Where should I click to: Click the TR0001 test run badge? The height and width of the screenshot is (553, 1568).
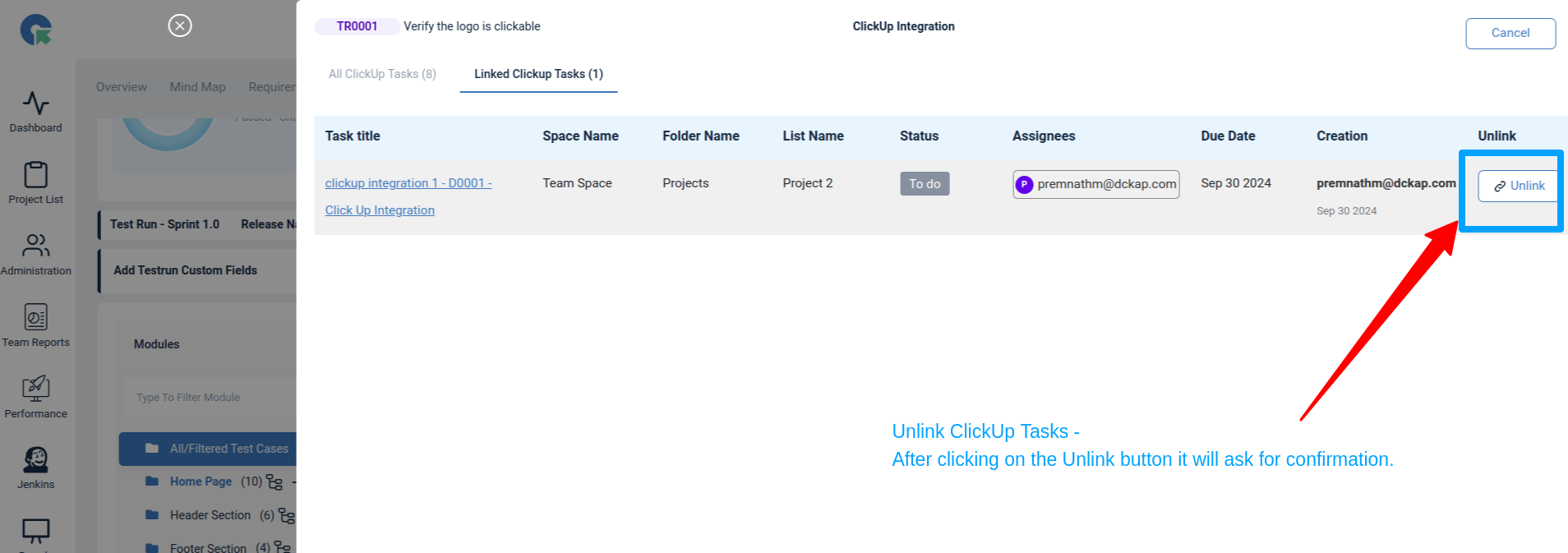click(x=357, y=26)
